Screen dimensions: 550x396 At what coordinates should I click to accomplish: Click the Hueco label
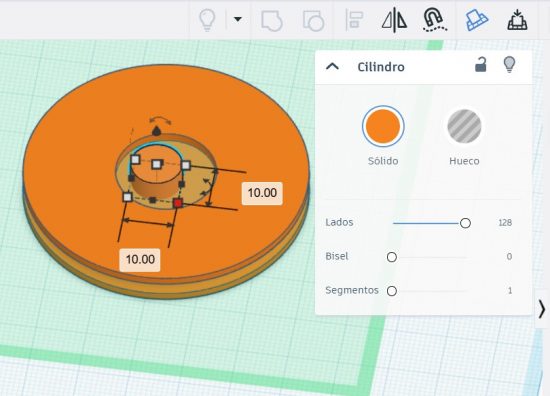(464, 161)
